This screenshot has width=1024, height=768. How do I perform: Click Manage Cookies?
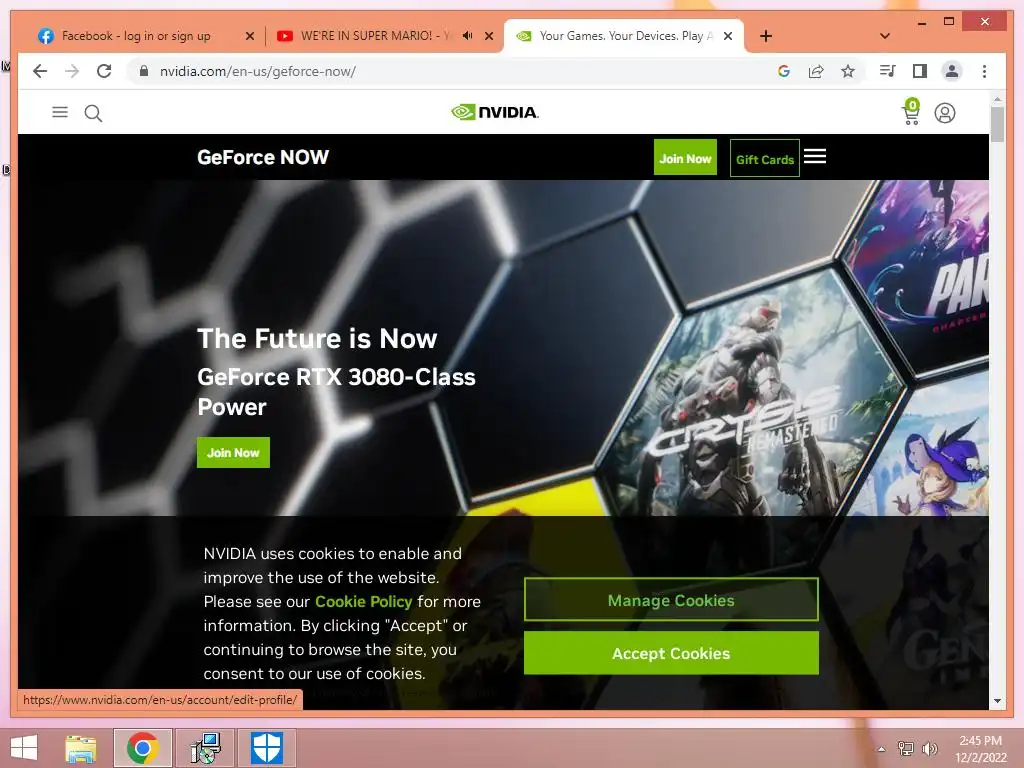[x=671, y=600]
